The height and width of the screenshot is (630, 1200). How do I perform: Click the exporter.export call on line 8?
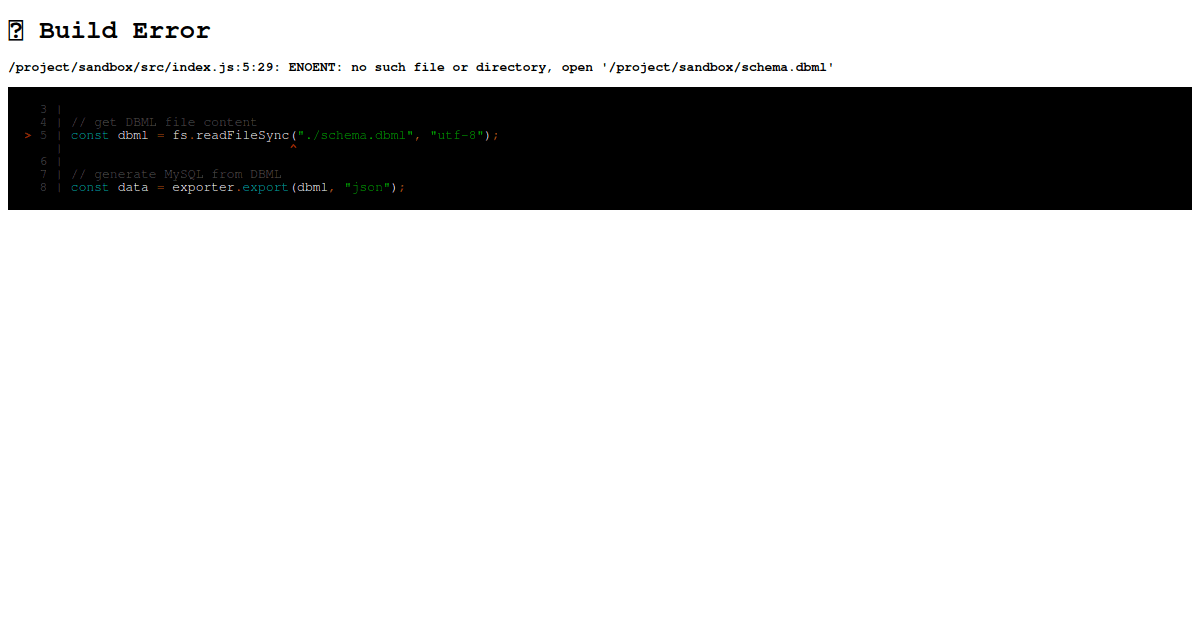click(x=230, y=187)
